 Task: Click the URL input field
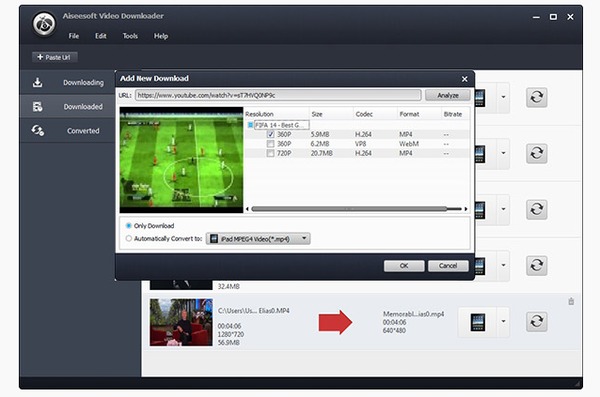pos(278,95)
